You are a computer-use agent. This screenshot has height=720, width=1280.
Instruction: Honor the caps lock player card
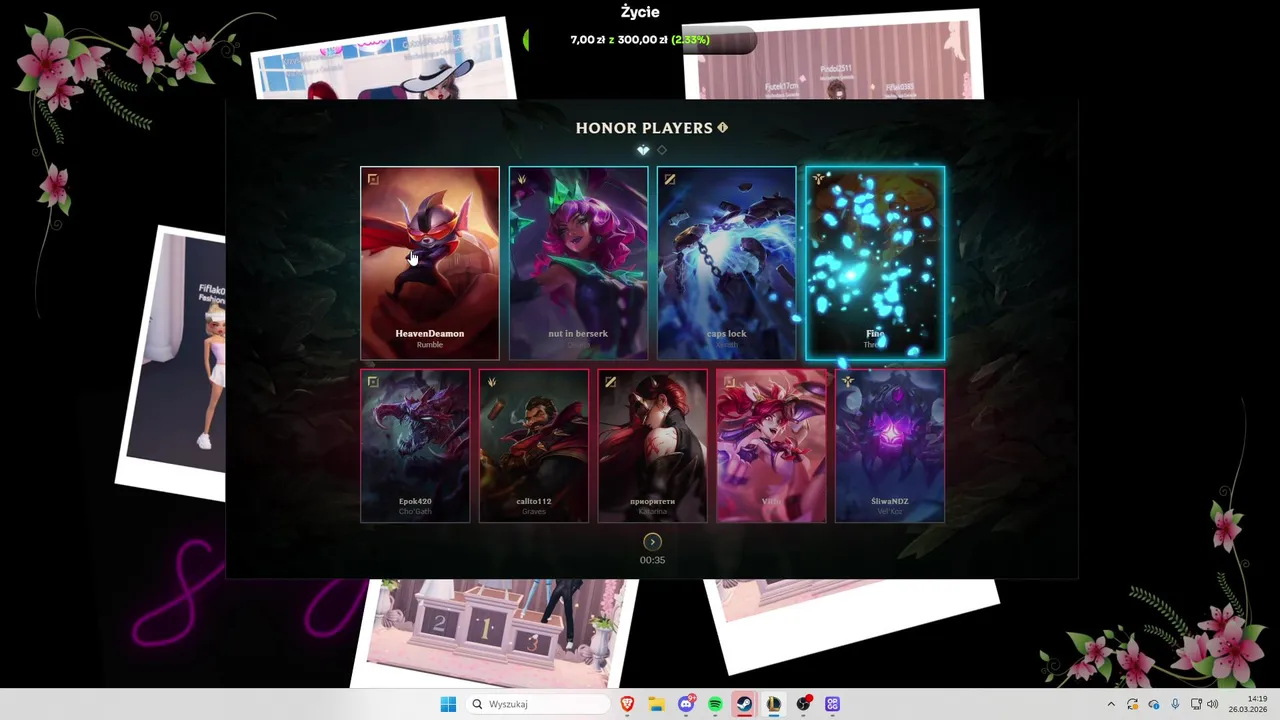(x=726, y=263)
